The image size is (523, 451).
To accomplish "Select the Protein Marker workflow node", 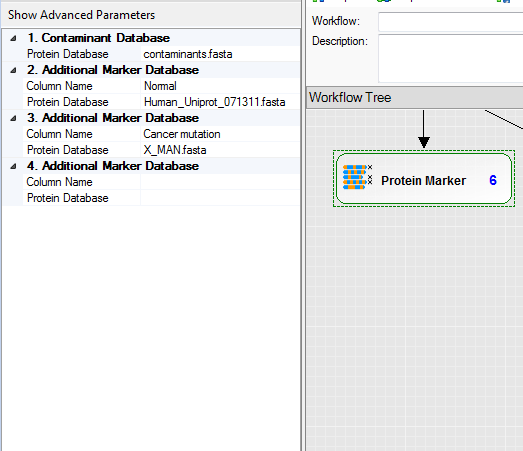I will click(424, 178).
